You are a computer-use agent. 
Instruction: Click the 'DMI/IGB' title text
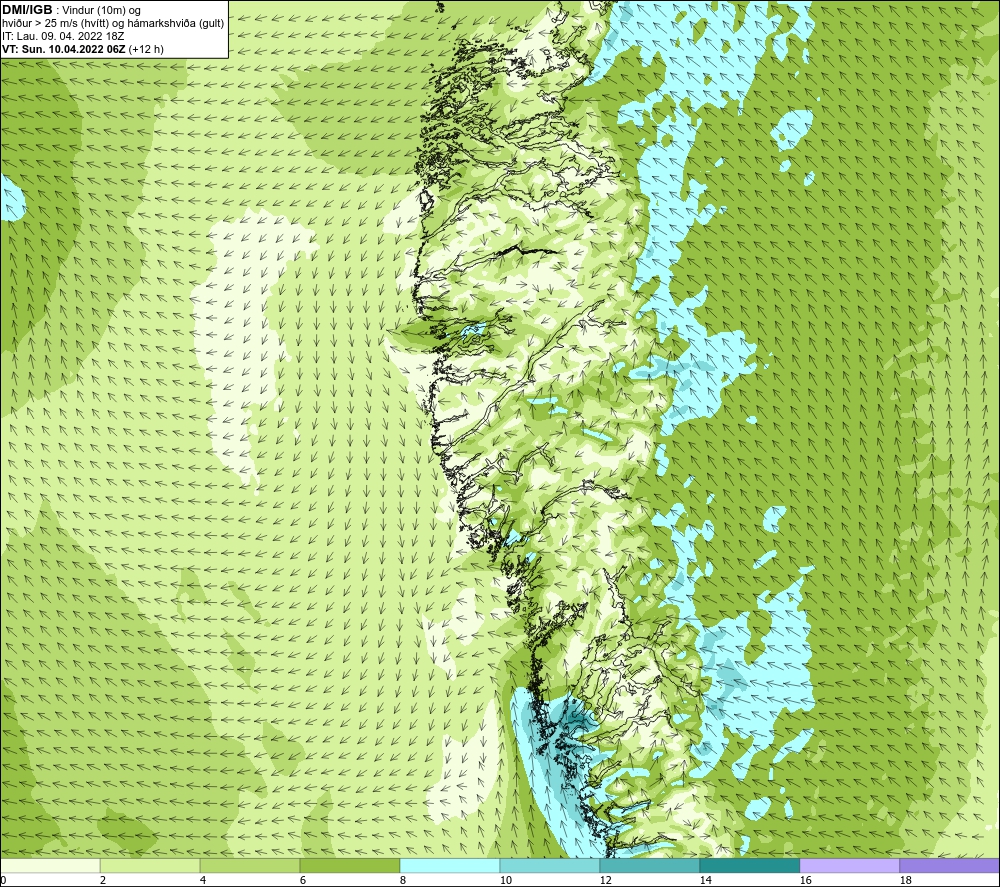[27, 10]
